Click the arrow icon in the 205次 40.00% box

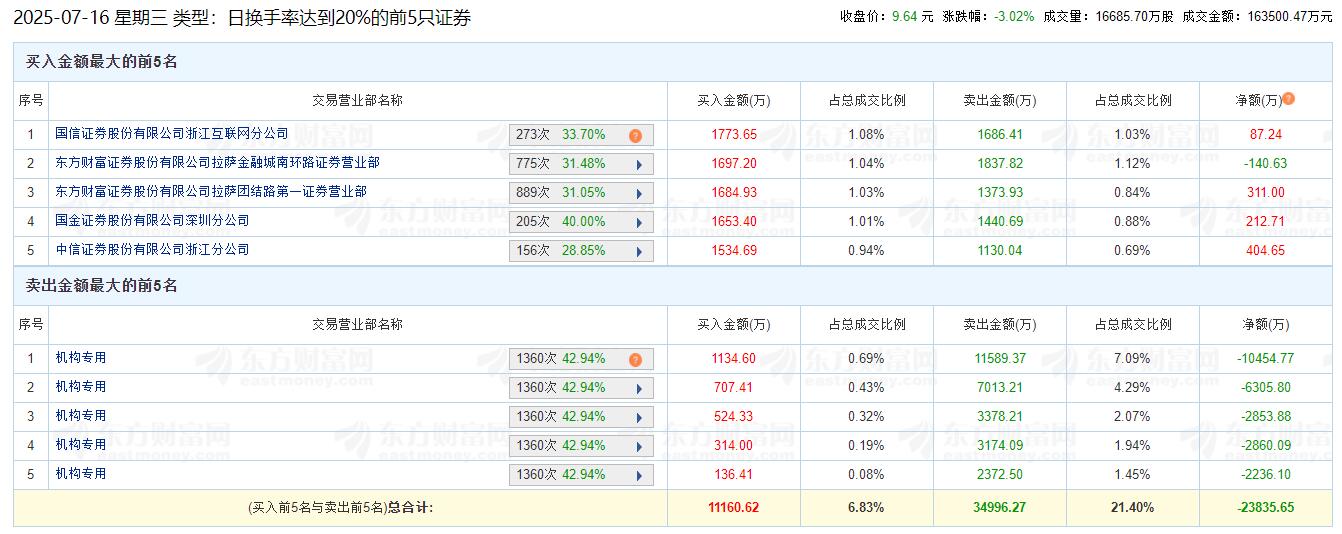638,223
